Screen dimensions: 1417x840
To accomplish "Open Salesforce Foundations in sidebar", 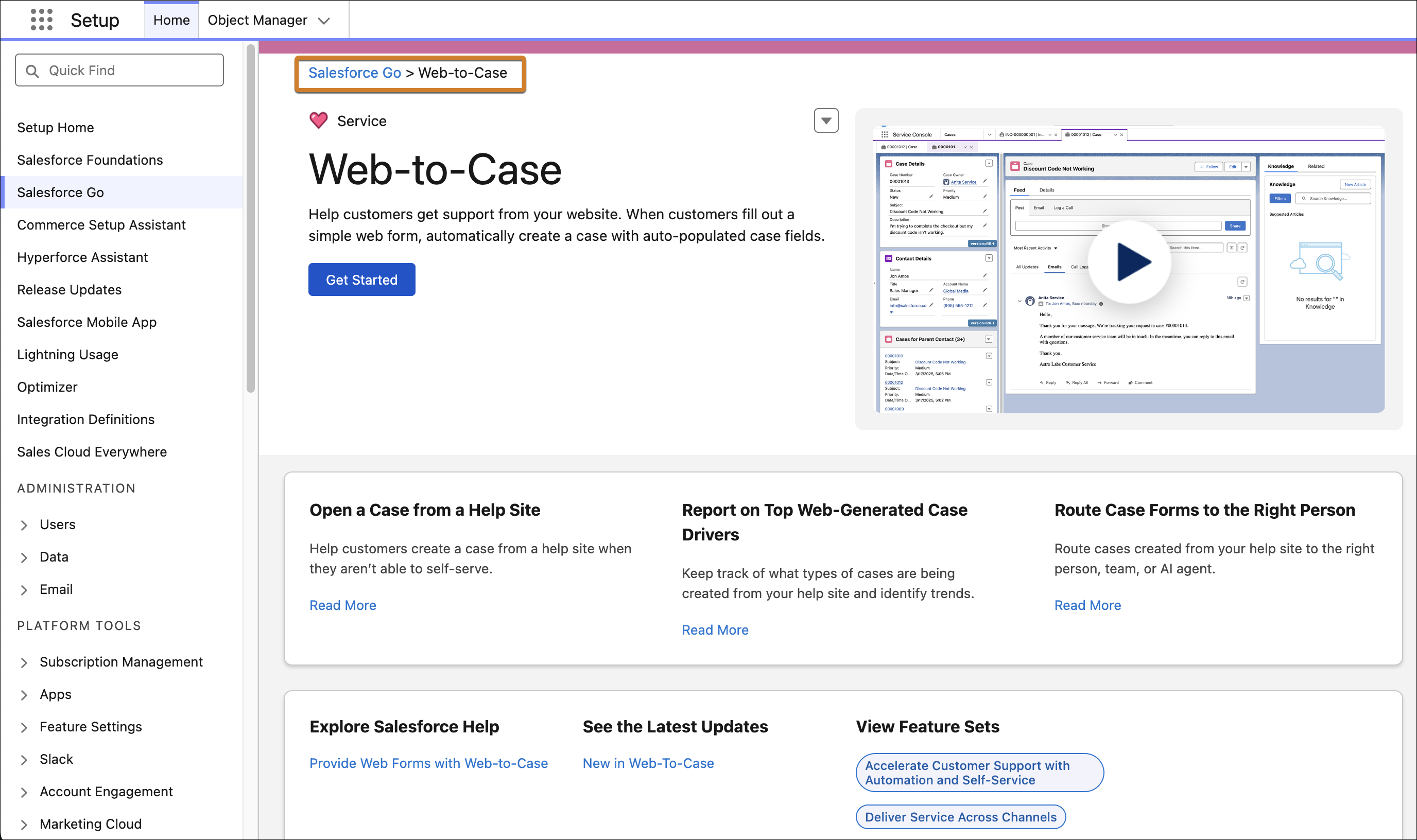I will pyautogui.click(x=90, y=160).
